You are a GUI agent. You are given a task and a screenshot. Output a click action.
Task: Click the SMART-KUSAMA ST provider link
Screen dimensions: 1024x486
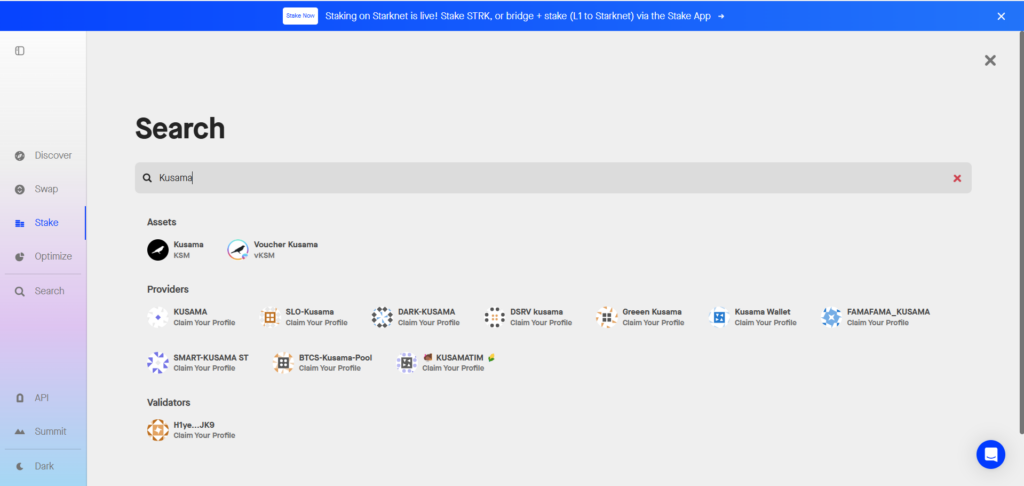coord(210,358)
